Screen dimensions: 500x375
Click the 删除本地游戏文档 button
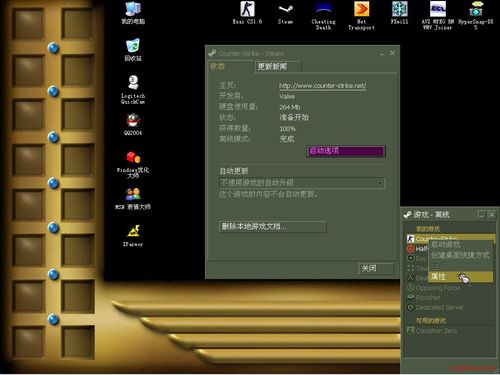coord(272,227)
